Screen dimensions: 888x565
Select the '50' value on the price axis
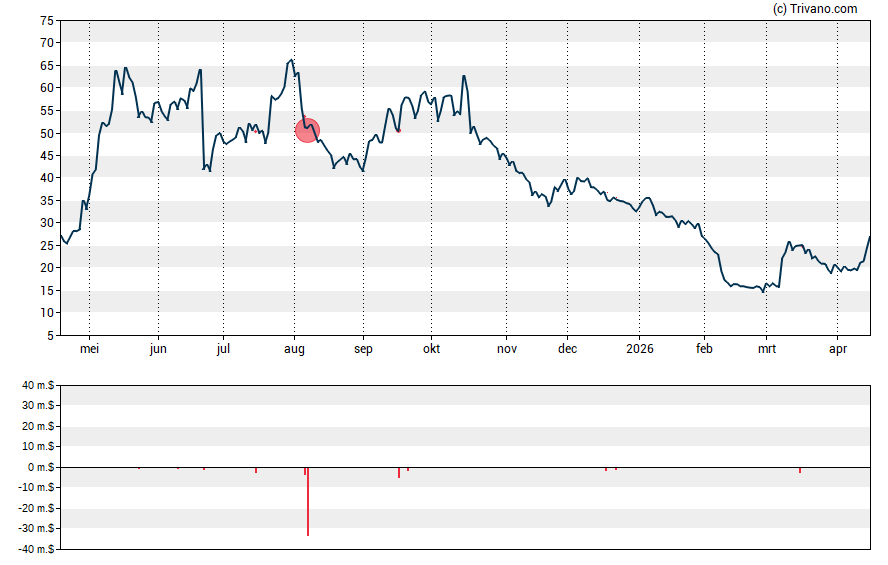(x=46, y=133)
